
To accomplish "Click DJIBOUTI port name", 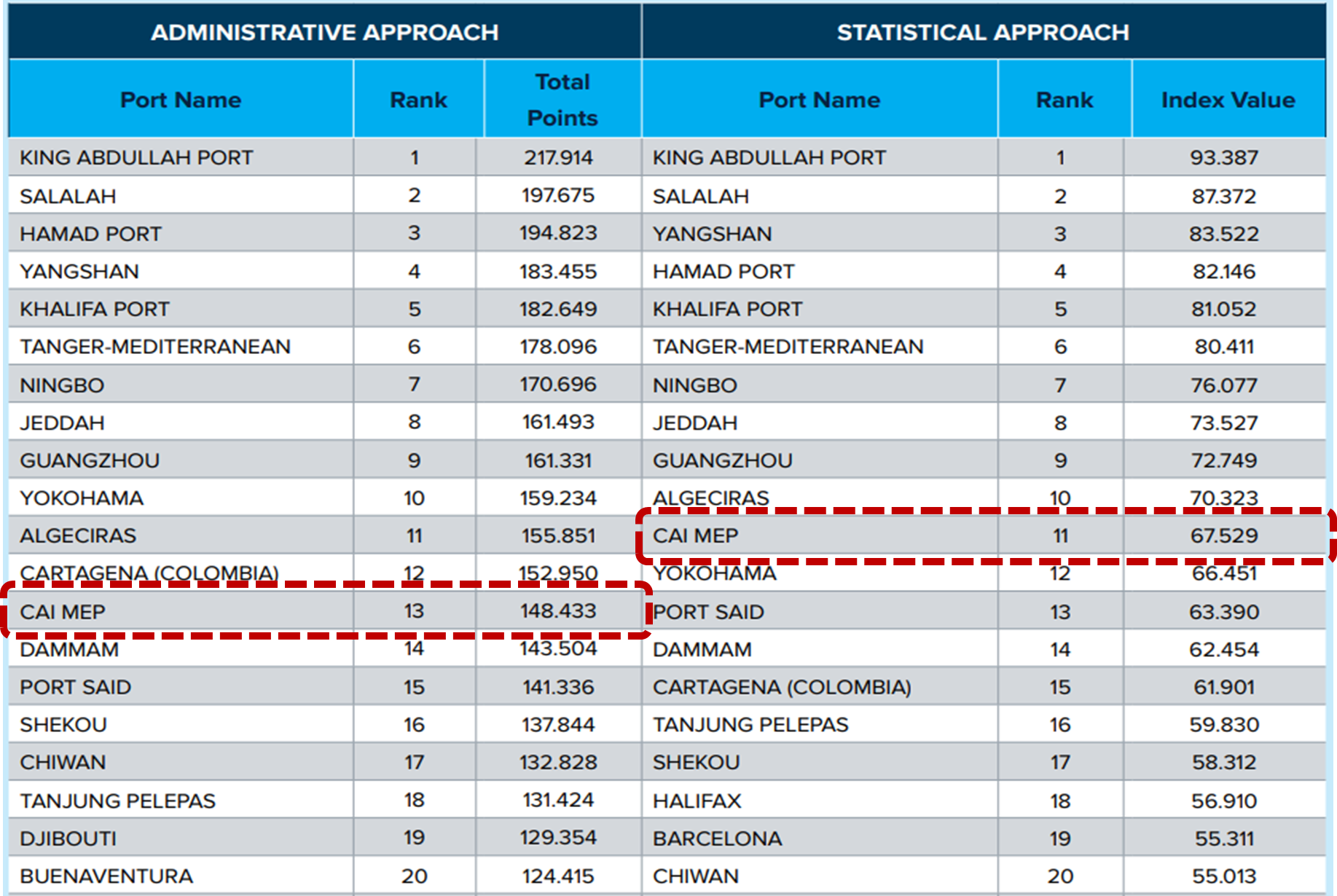I will pyautogui.click(x=68, y=838).
